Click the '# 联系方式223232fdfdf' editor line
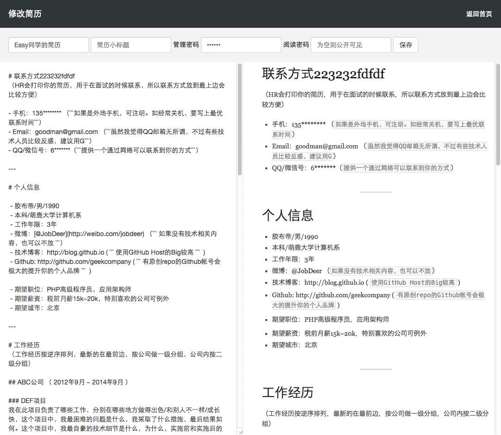Screen dimensions: 501x435 tap(42, 76)
